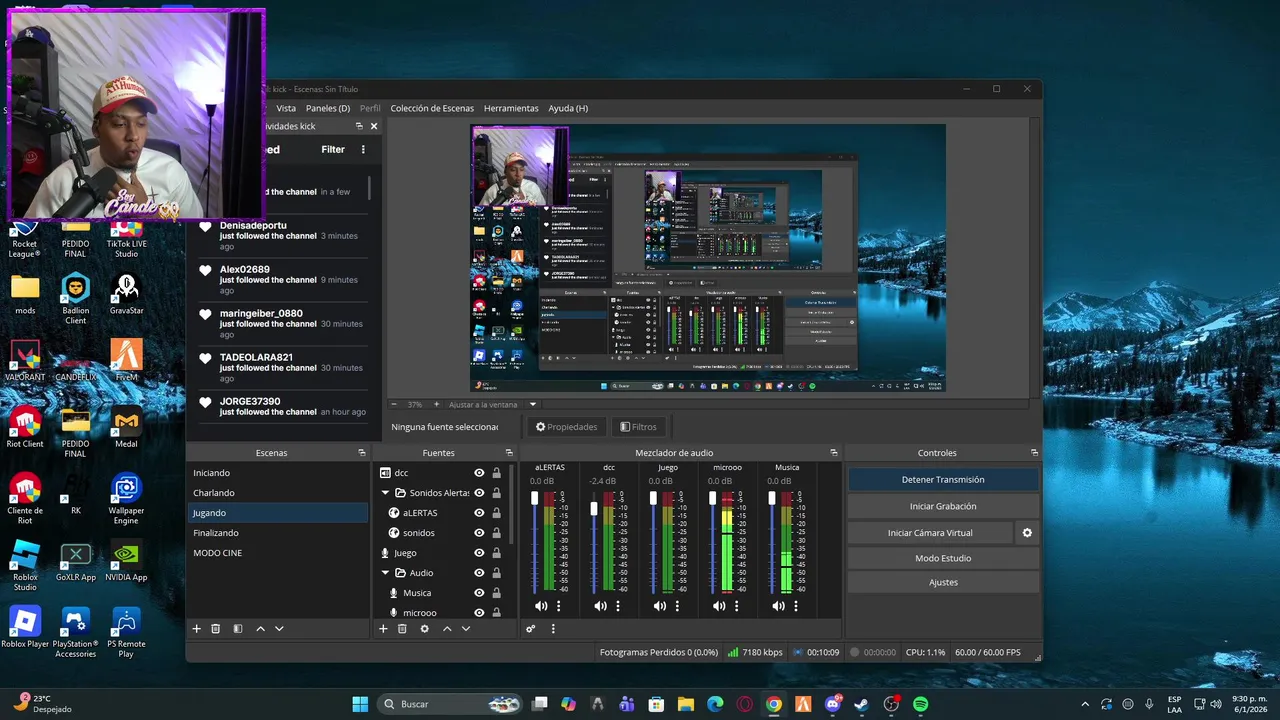
Task: Click the Buscar search box in the taskbar
Action: pyautogui.click(x=451, y=704)
